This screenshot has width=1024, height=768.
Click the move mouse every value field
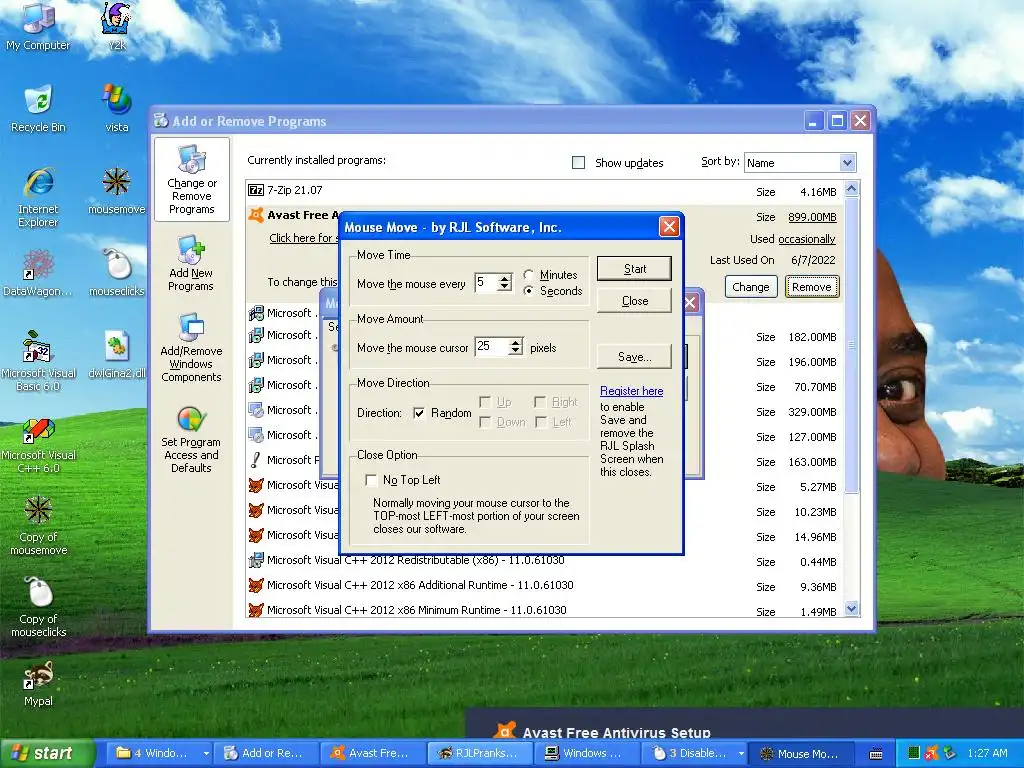[x=486, y=283]
